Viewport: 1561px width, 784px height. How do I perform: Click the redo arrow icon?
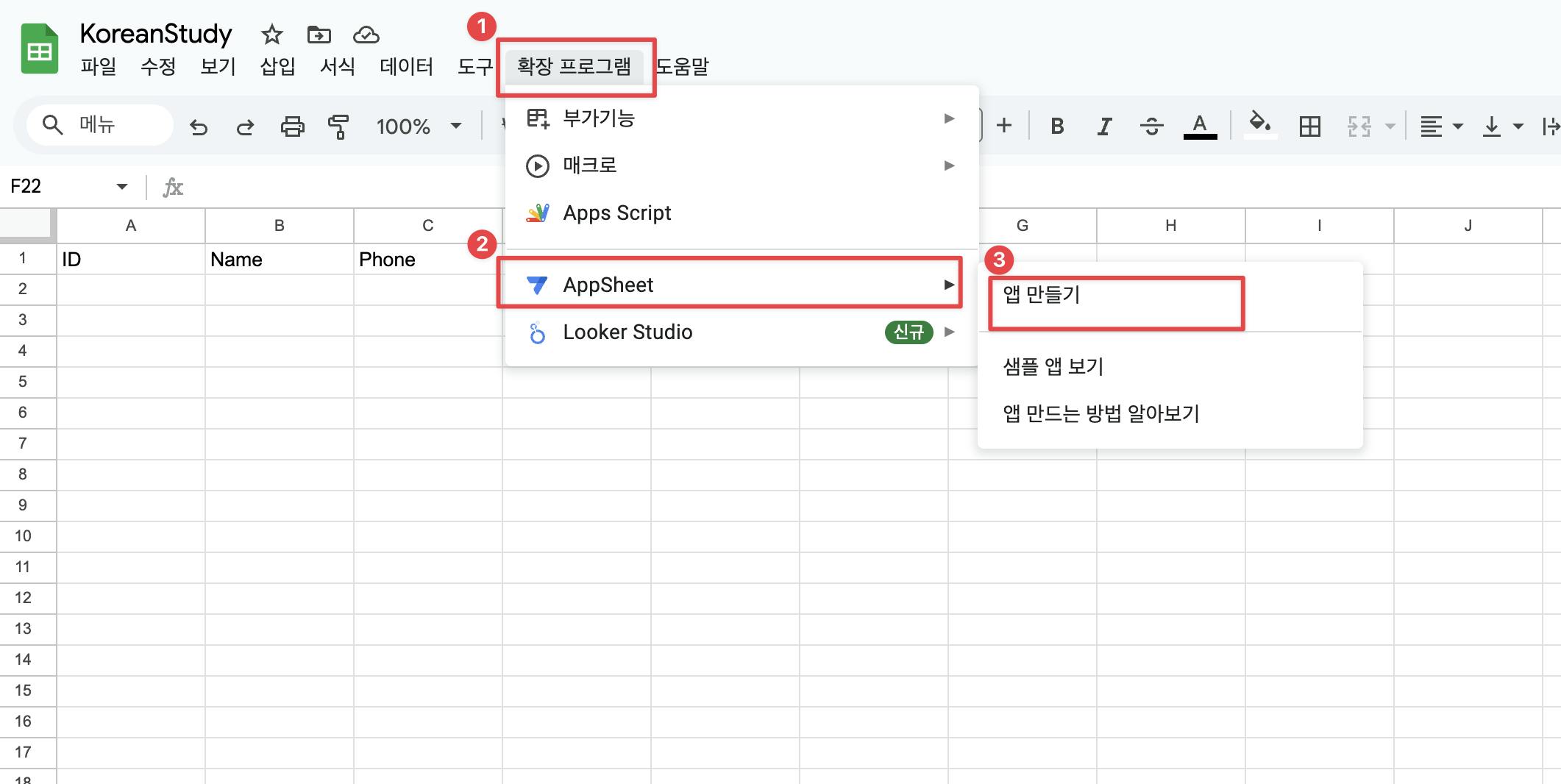[245, 127]
